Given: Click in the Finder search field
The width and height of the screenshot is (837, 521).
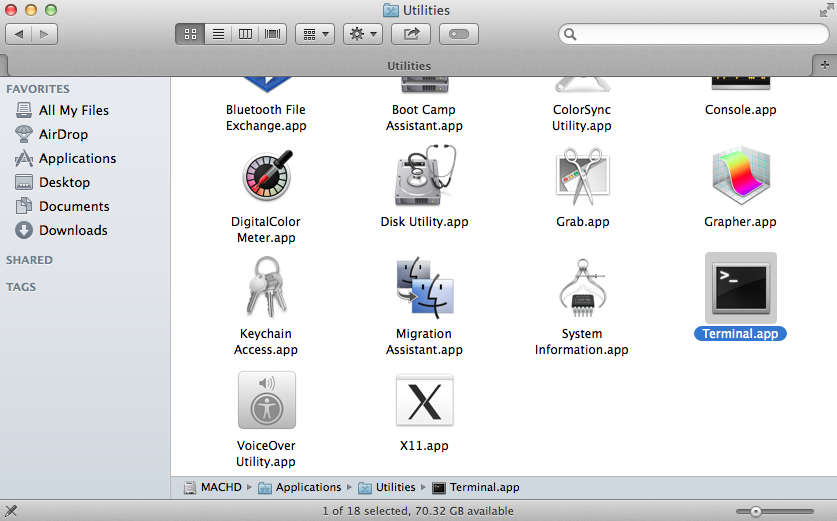Looking at the screenshot, I should point(694,34).
